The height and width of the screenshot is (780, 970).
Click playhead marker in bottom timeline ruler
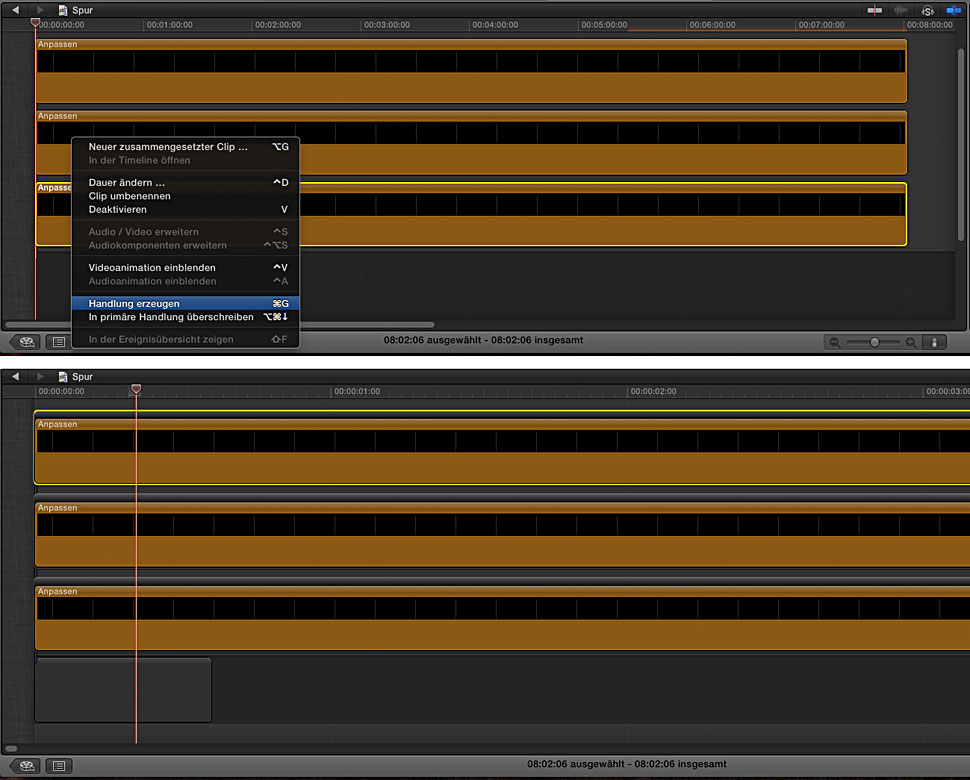click(136, 389)
